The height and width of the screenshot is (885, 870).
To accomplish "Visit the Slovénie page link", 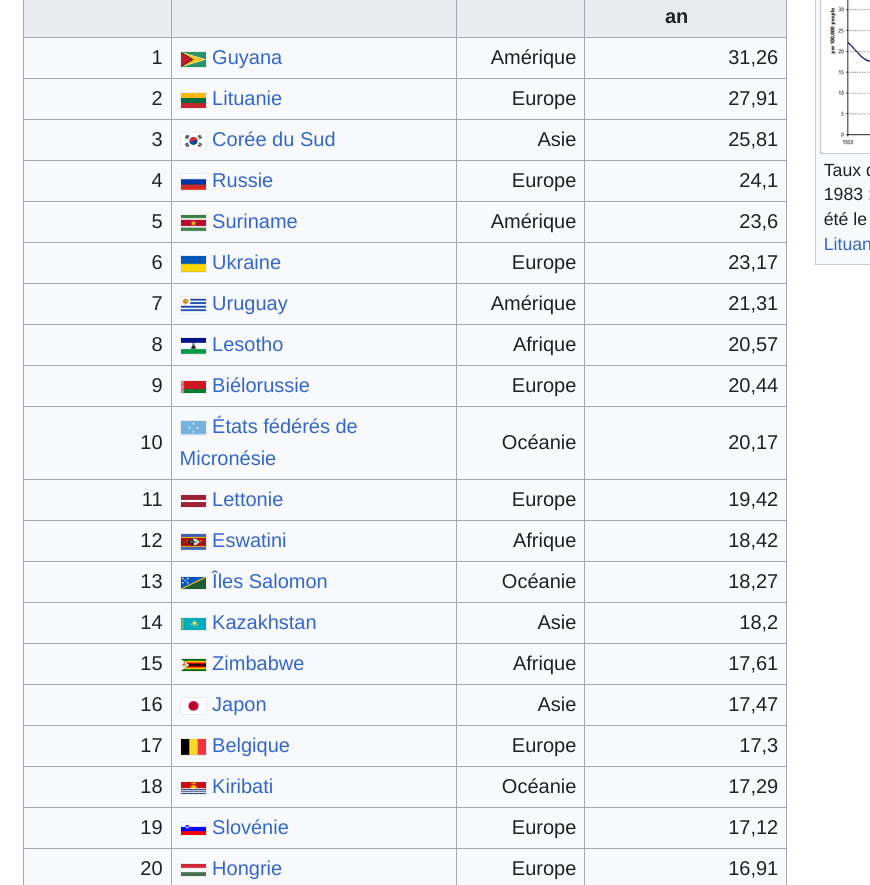I will click(x=250, y=827).
